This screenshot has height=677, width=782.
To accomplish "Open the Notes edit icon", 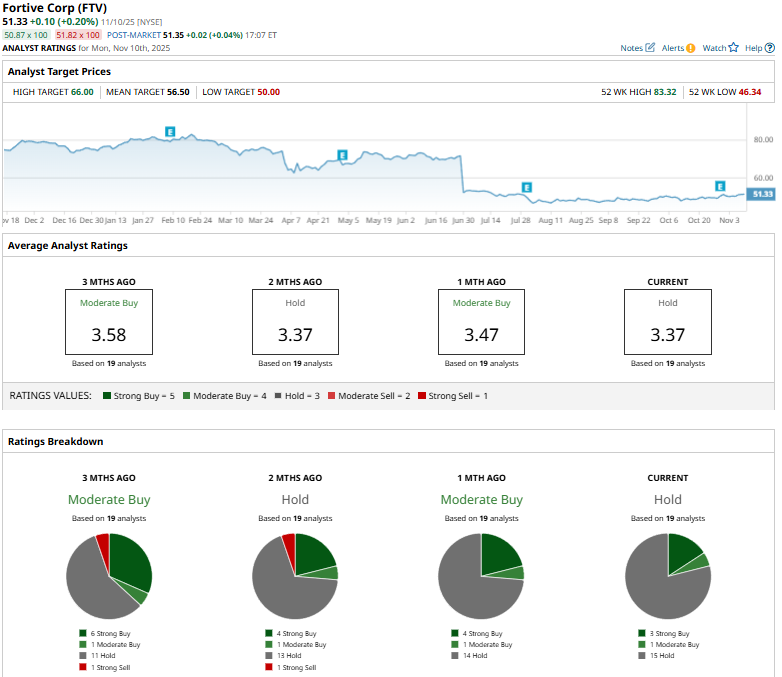I will coord(650,47).
